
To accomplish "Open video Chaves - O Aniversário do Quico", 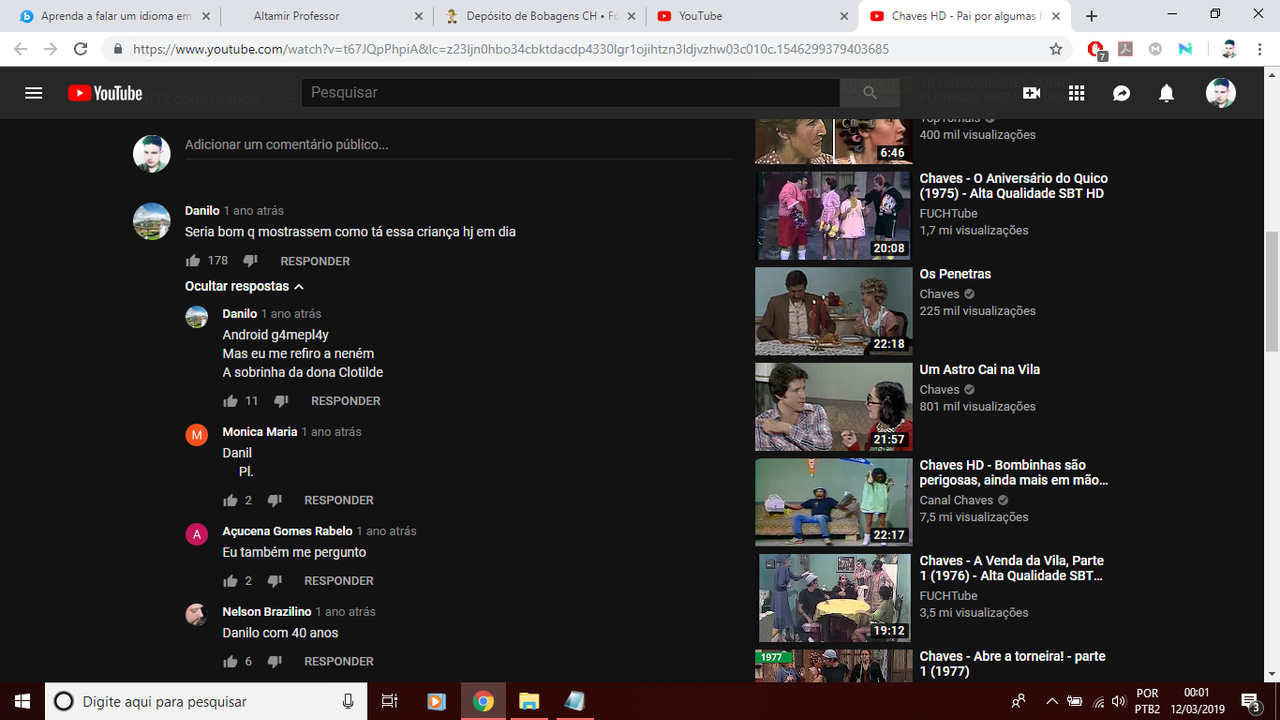I will 1014,186.
